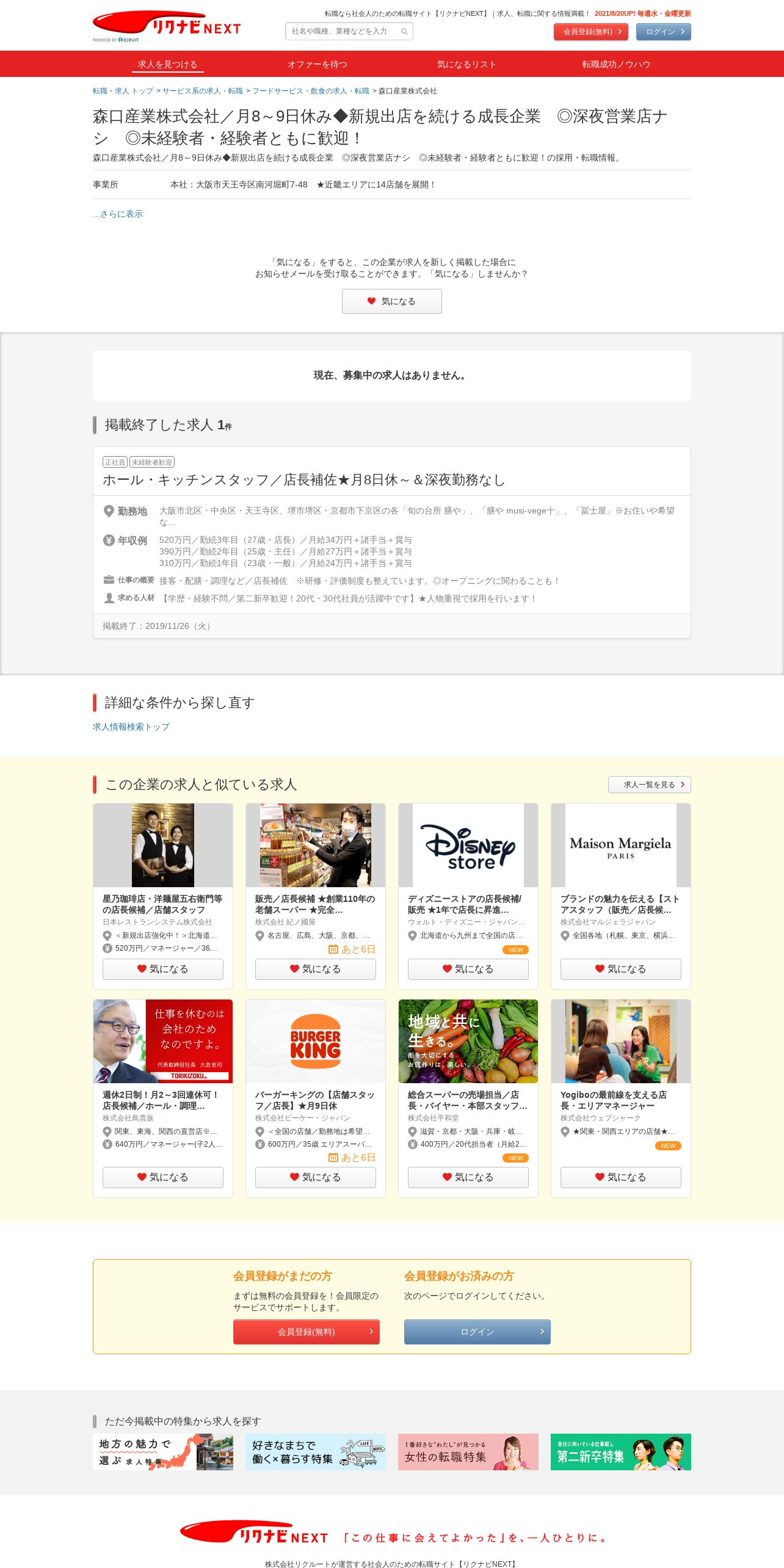Image resolution: width=784 pixels, height=1568 pixels.
Task: Click 気になる heart on 鳥貴族 card
Action: point(163,1177)
